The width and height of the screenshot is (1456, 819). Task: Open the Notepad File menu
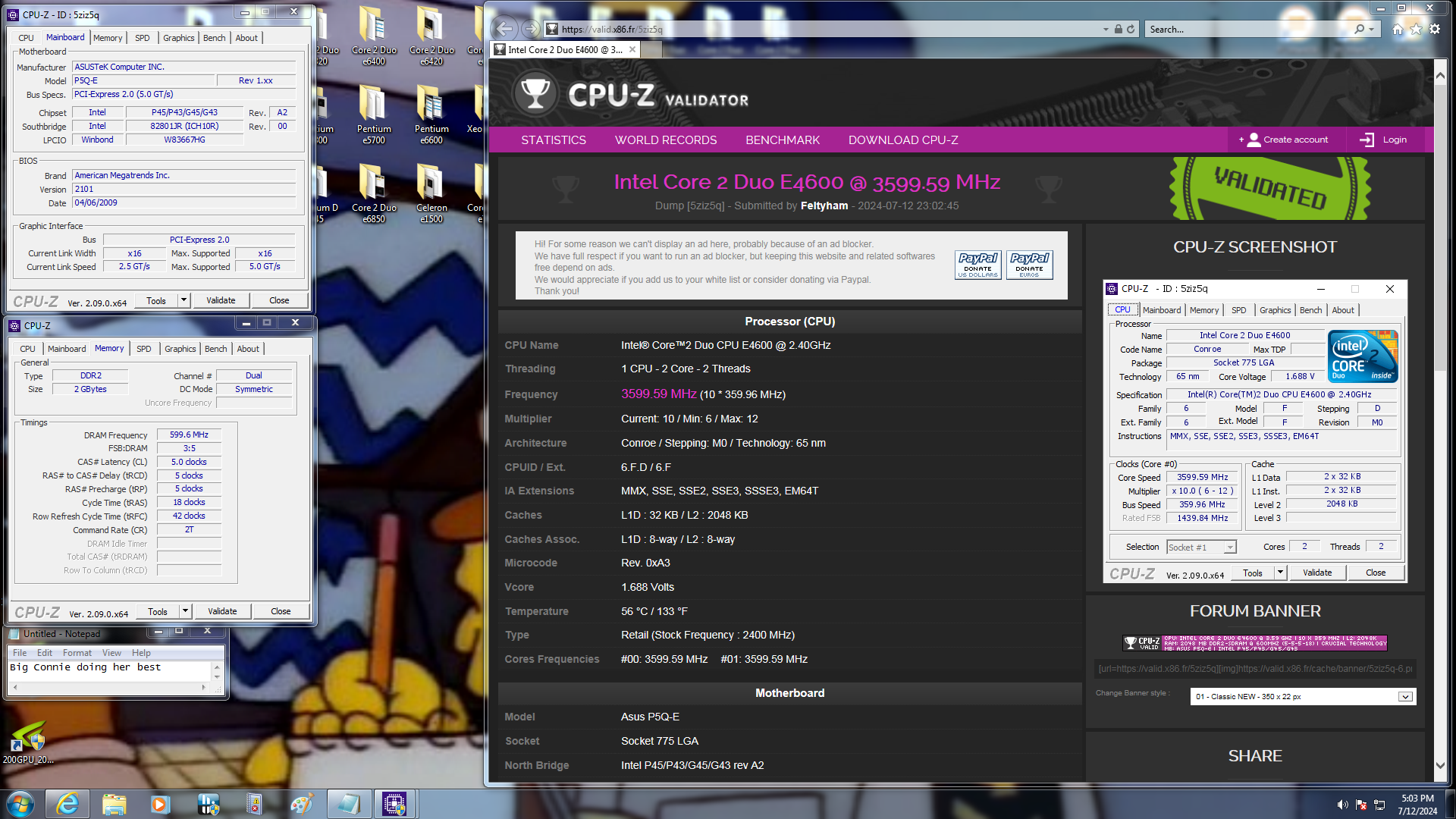(x=20, y=653)
